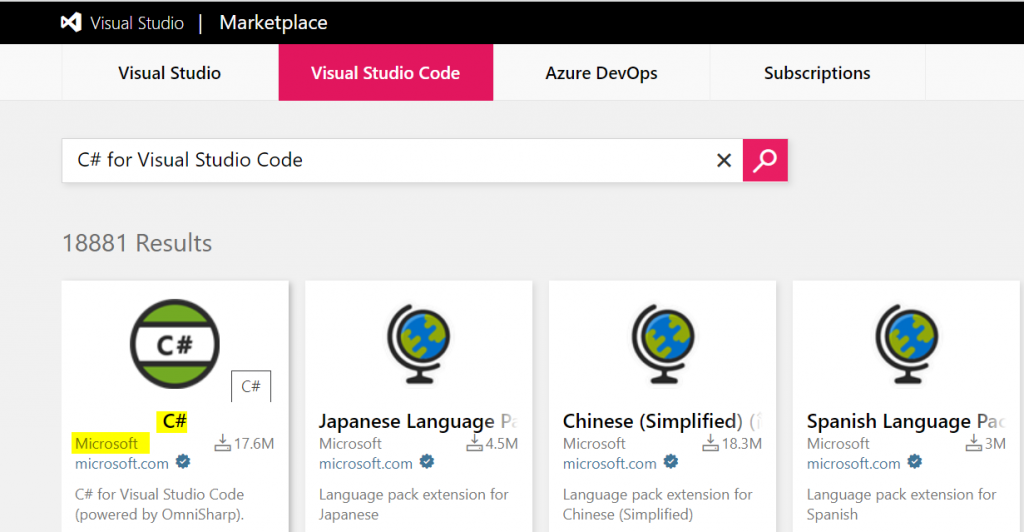1024x532 pixels.
Task: Click verified badge on Chinese card
Action: [x=671, y=462]
